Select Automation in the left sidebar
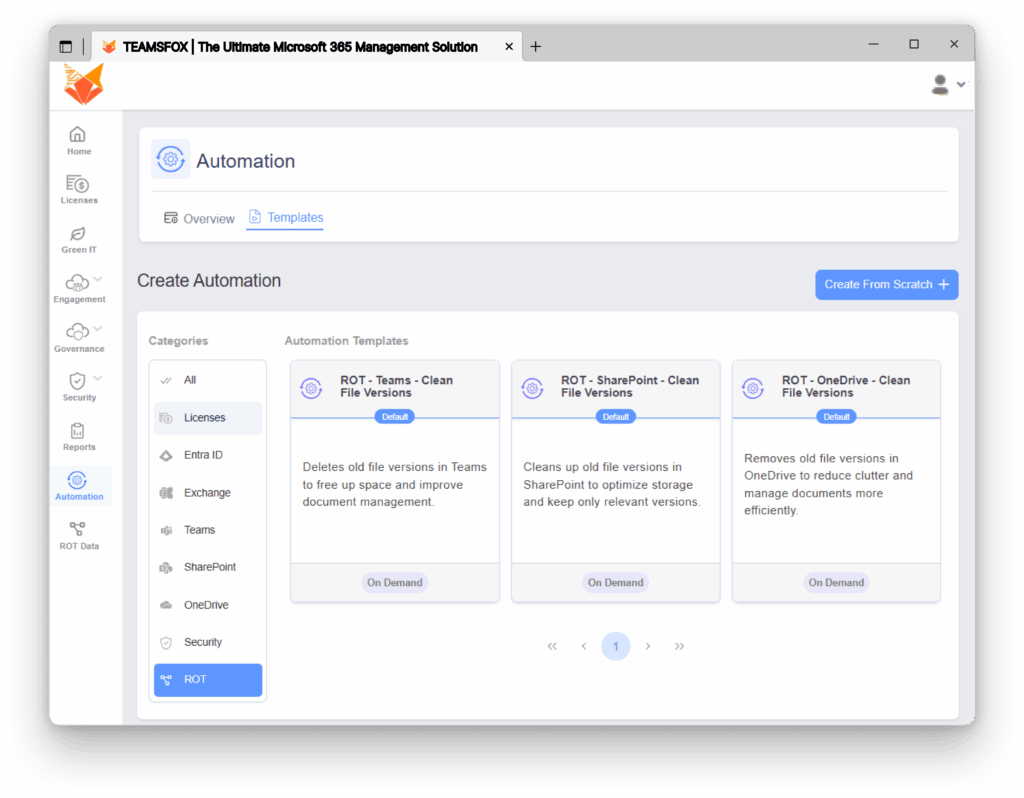The width and height of the screenshot is (1024, 798). (x=79, y=487)
